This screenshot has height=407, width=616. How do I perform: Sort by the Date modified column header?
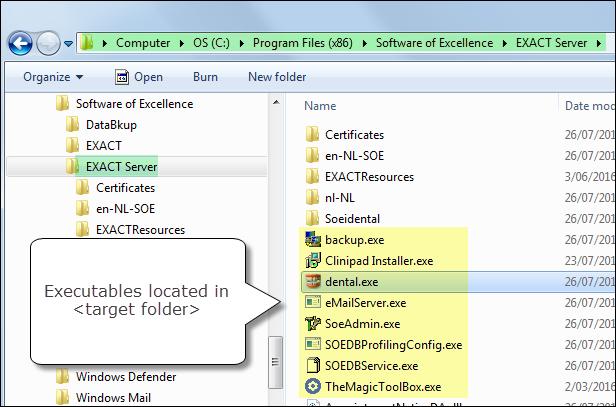(588, 106)
